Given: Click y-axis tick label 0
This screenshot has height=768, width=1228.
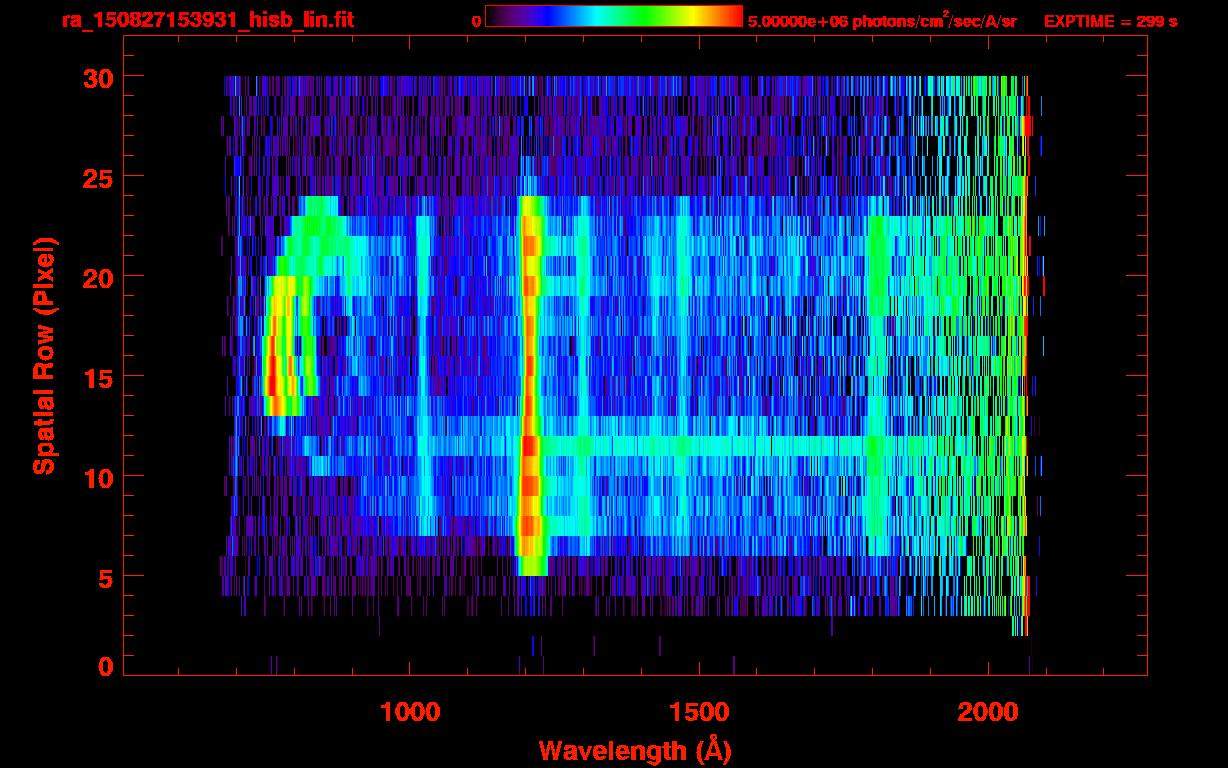Looking at the screenshot, I should click(x=106, y=666).
